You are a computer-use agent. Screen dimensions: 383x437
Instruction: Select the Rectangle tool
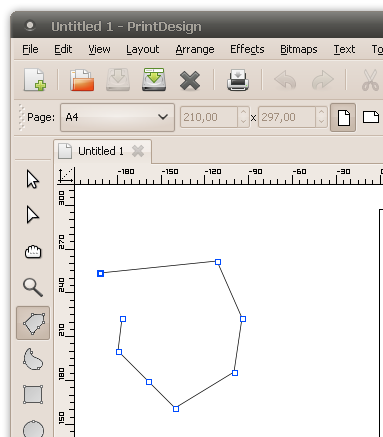click(x=33, y=394)
